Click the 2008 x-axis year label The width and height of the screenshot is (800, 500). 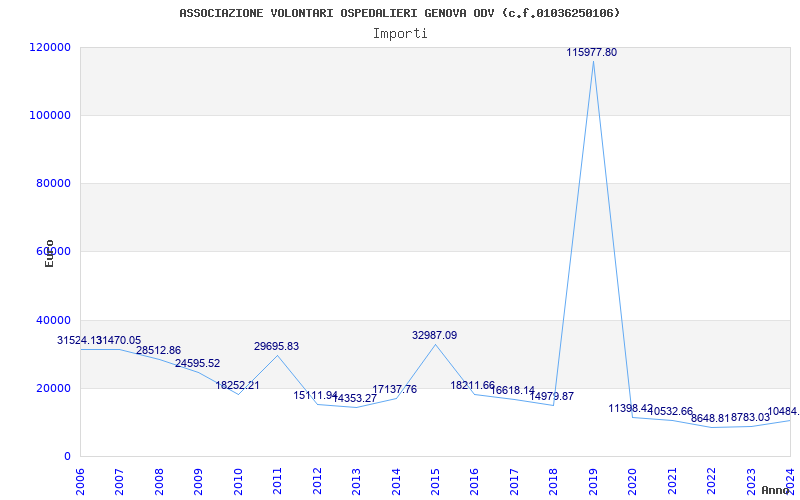coord(159,482)
